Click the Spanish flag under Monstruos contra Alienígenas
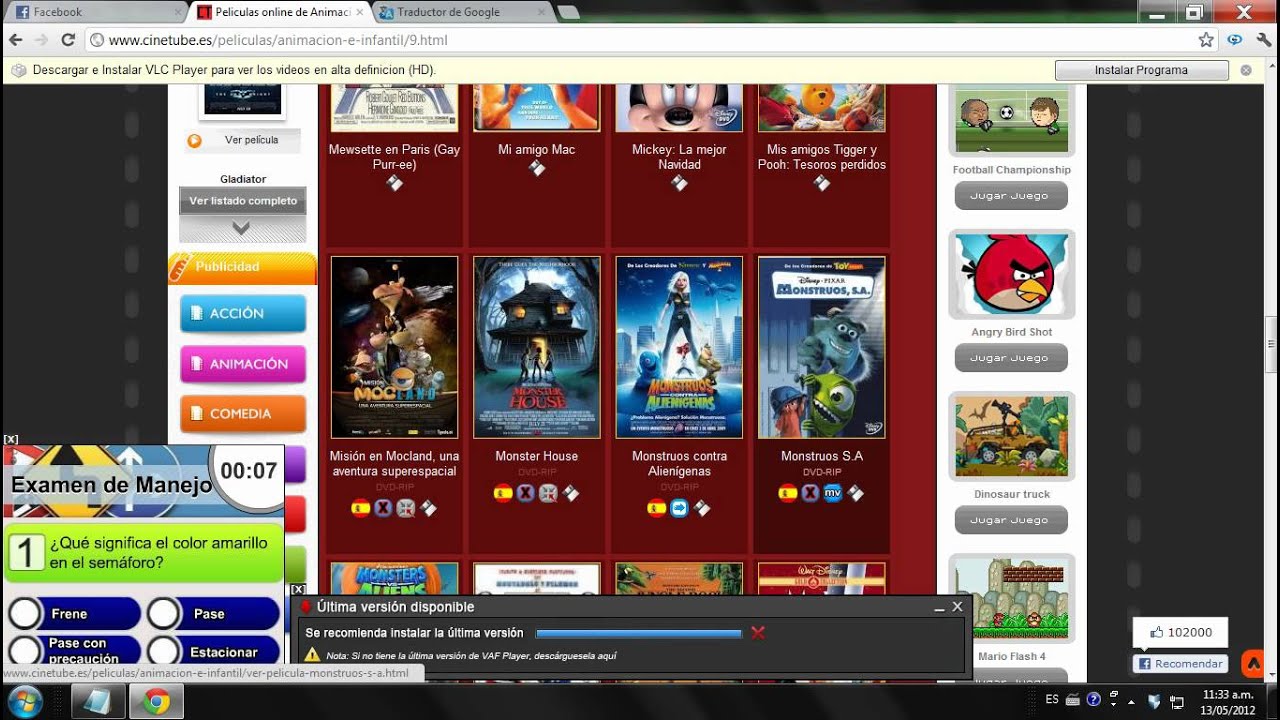 656,508
